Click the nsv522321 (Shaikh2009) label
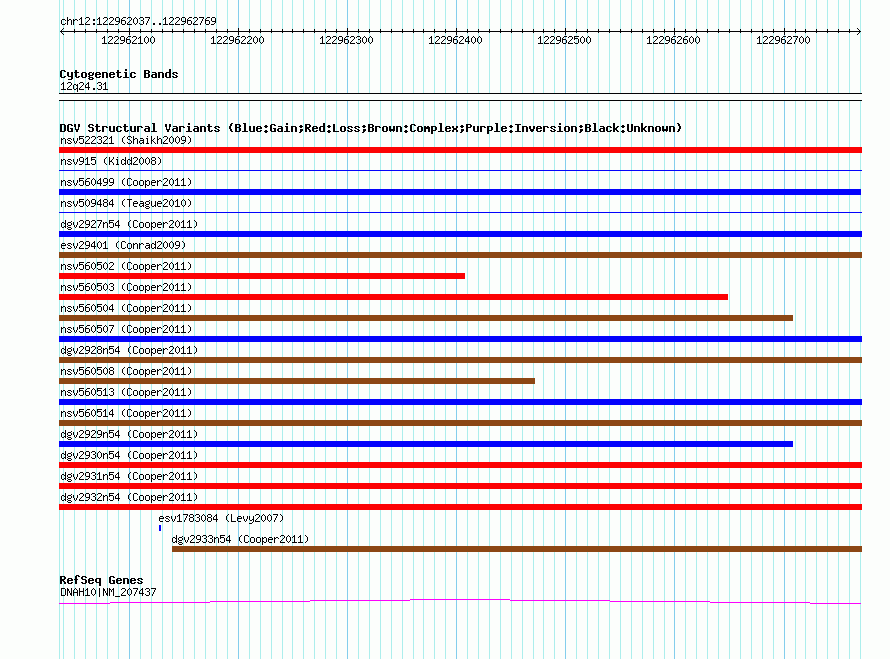 pos(126,140)
